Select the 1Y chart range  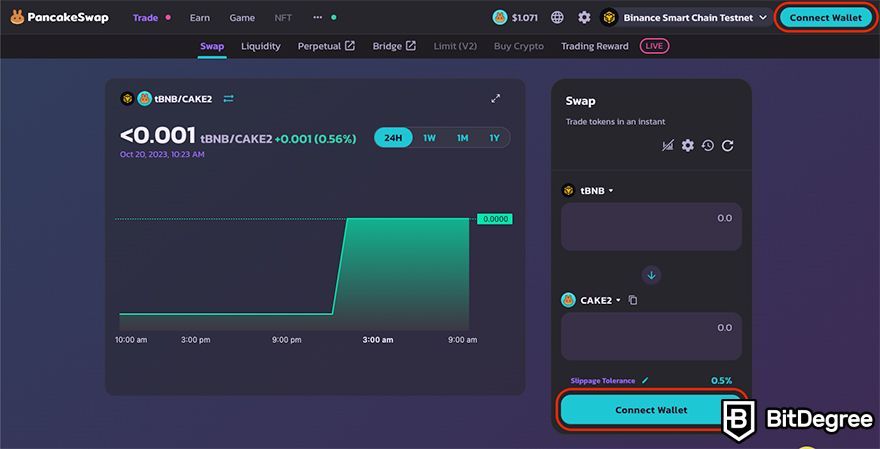494,138
